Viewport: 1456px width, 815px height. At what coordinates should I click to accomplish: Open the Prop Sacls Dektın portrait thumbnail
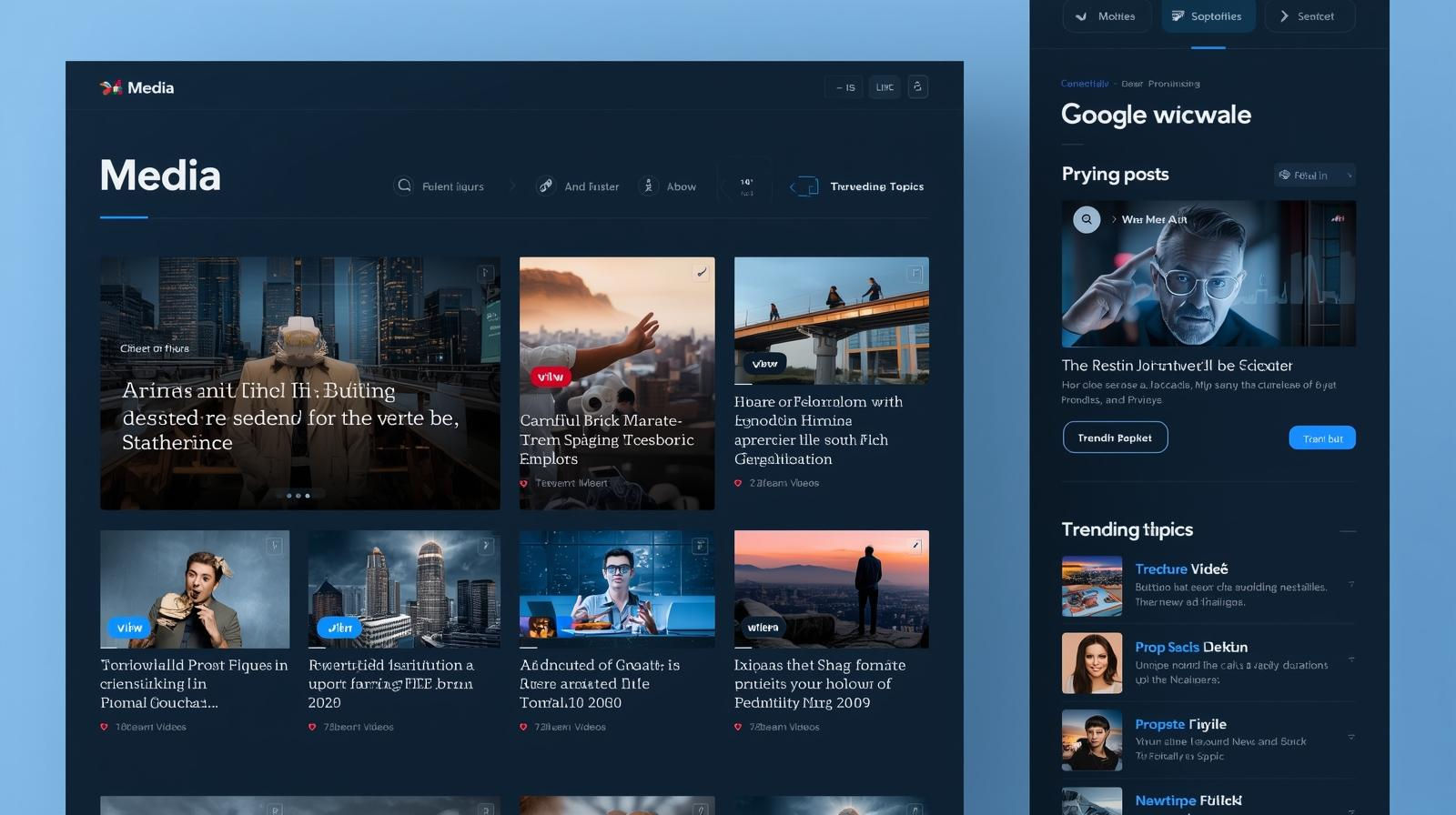1092,663
